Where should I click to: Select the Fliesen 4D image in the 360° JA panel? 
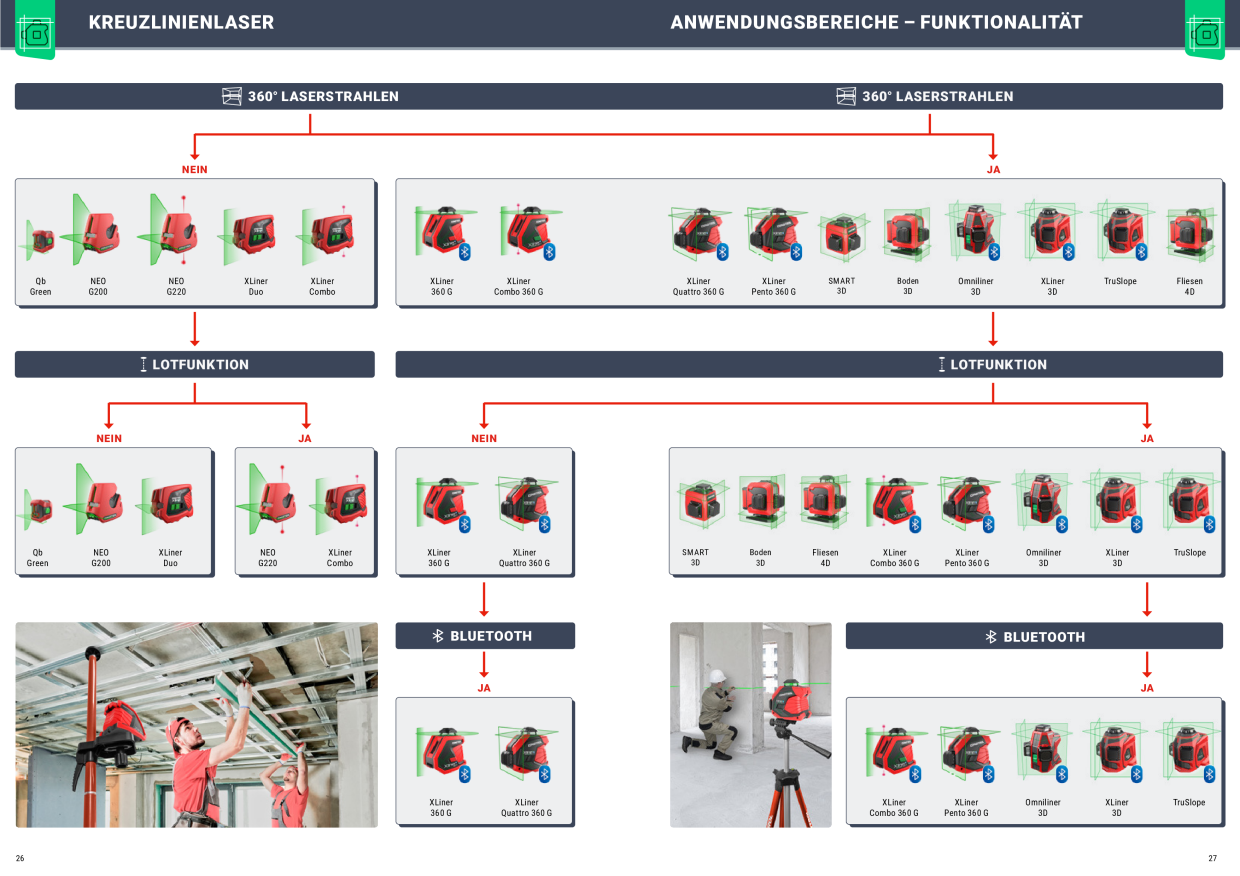[1189, 236]
